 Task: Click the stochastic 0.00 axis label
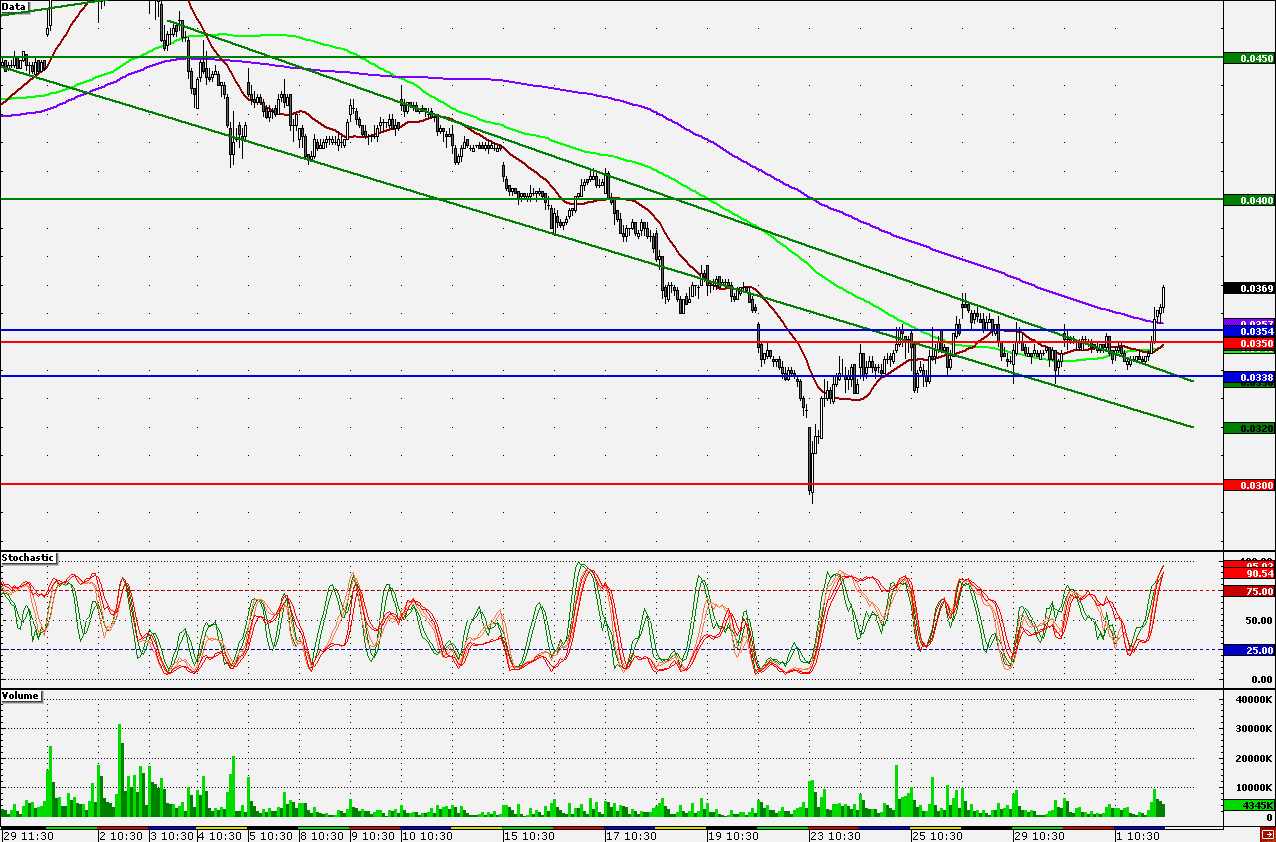pyautogui.click(x=1260, y=680)
